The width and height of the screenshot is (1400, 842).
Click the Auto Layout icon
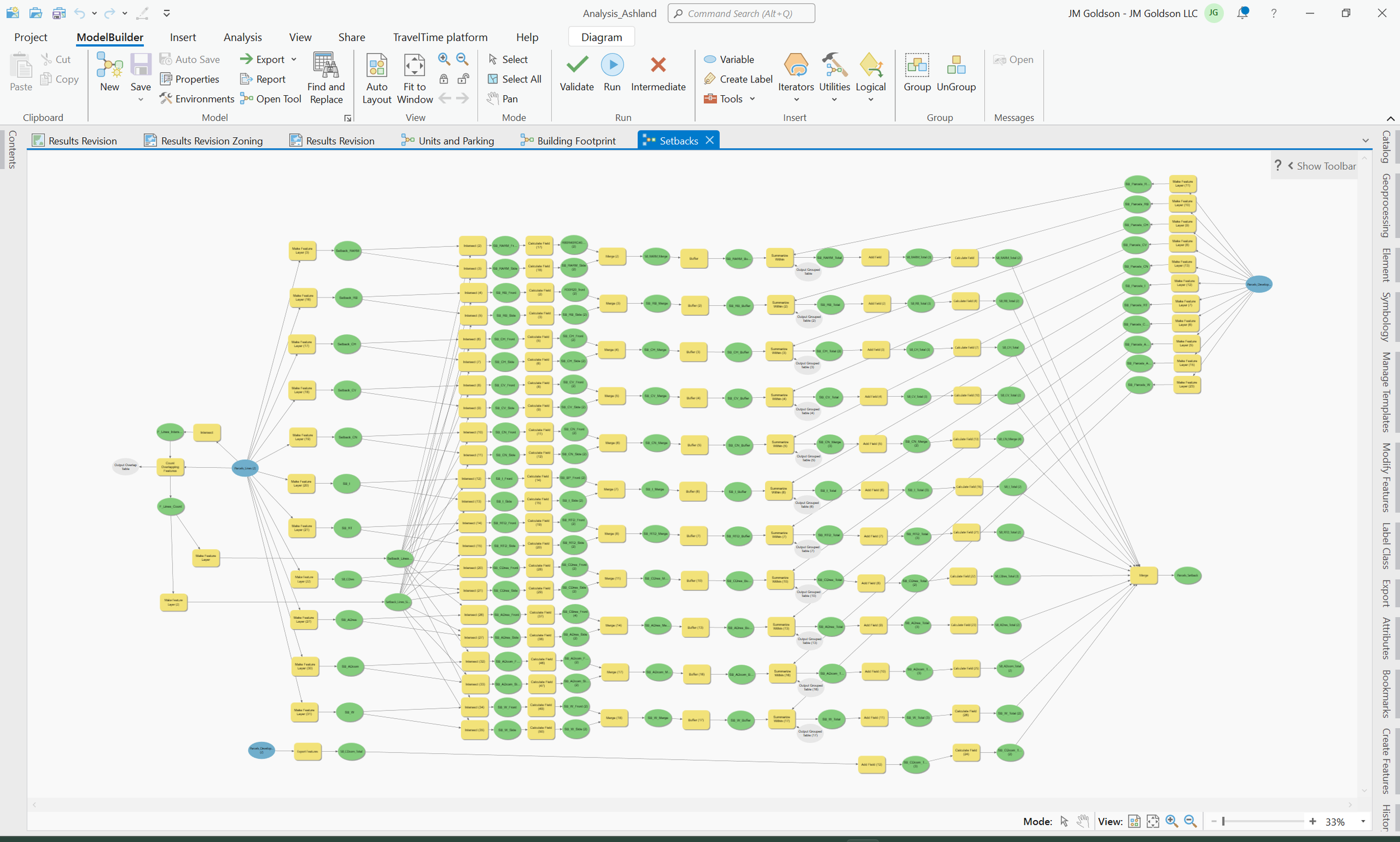[x=376, y=66]
